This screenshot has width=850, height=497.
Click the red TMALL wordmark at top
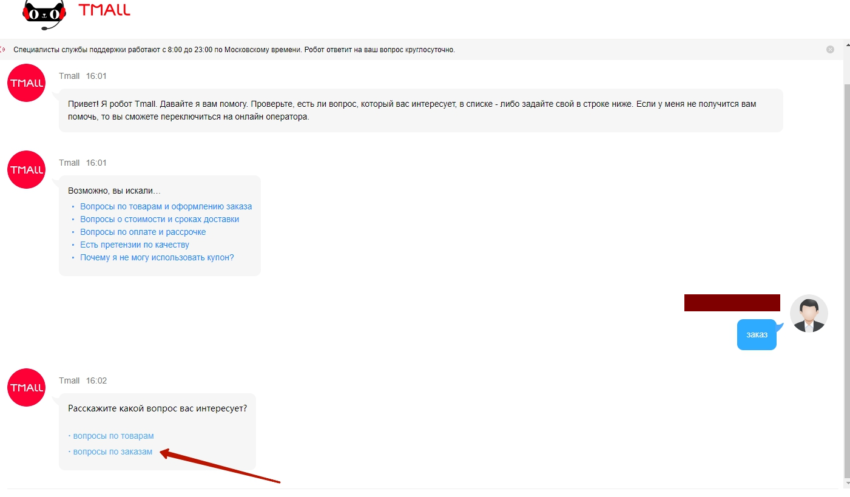(104, 10)
